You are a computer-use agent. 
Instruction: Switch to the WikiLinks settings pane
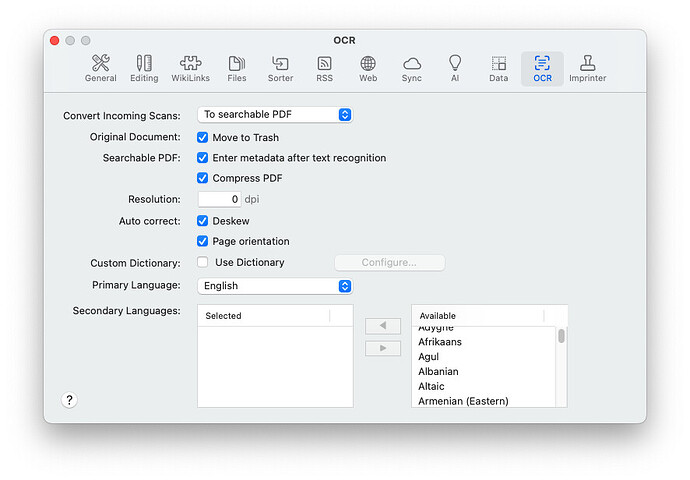tap(190, 68)
